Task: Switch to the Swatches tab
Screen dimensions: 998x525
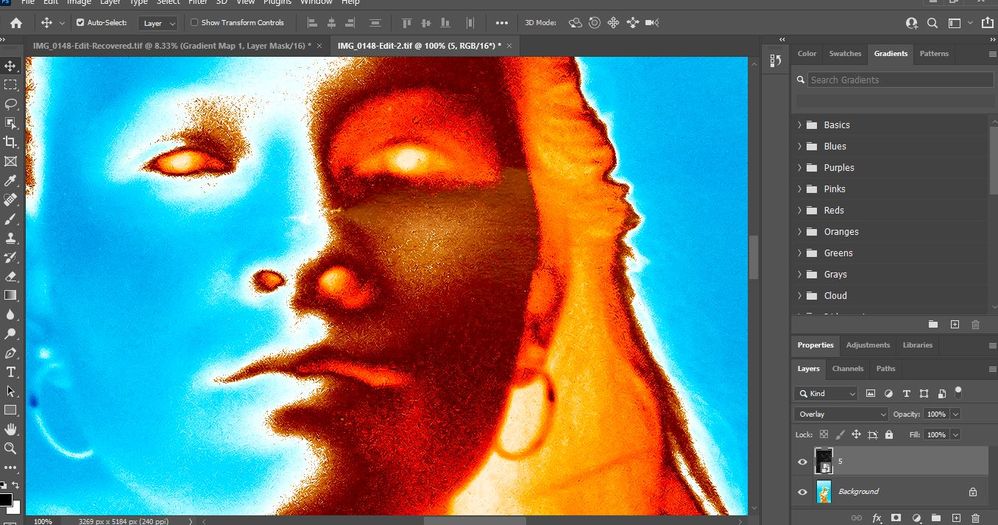Action: pos(845,54)
